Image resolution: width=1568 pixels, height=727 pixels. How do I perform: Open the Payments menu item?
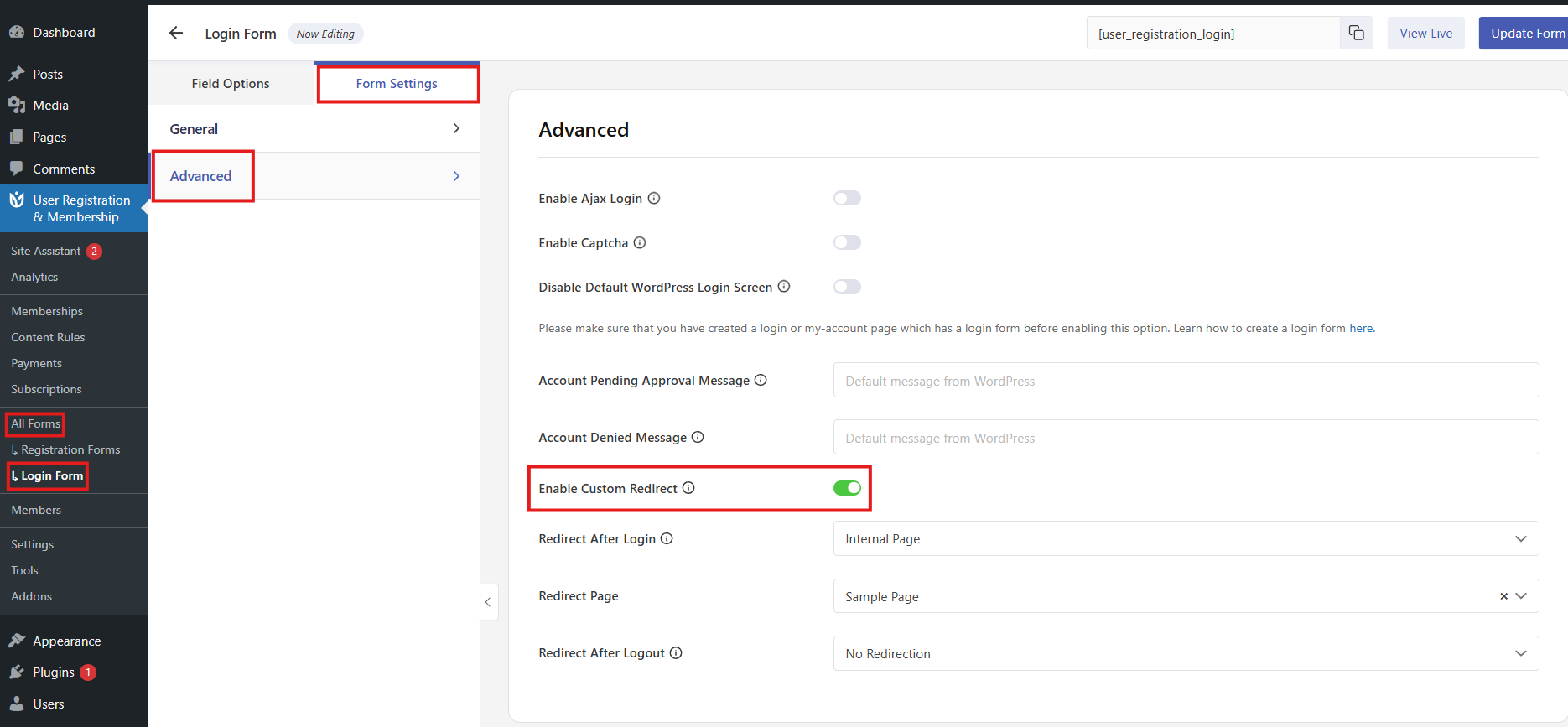click(36, 363)
